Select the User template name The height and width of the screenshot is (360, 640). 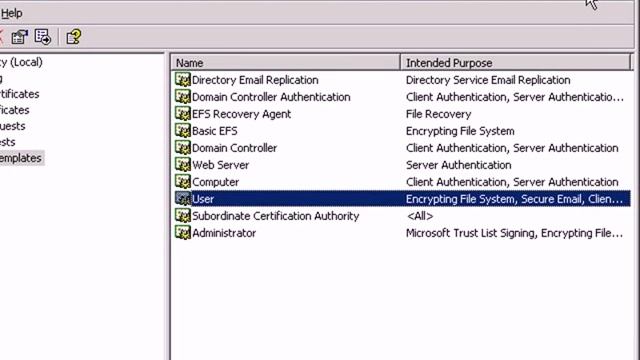click(203, 199)
